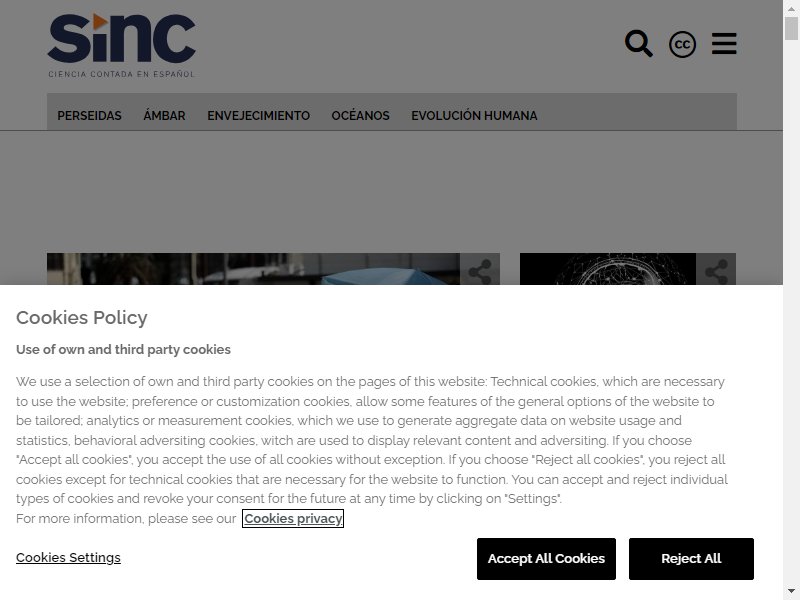Share the main article image
The width and height of the screenshot is (800, 600).
pos(480,269)
